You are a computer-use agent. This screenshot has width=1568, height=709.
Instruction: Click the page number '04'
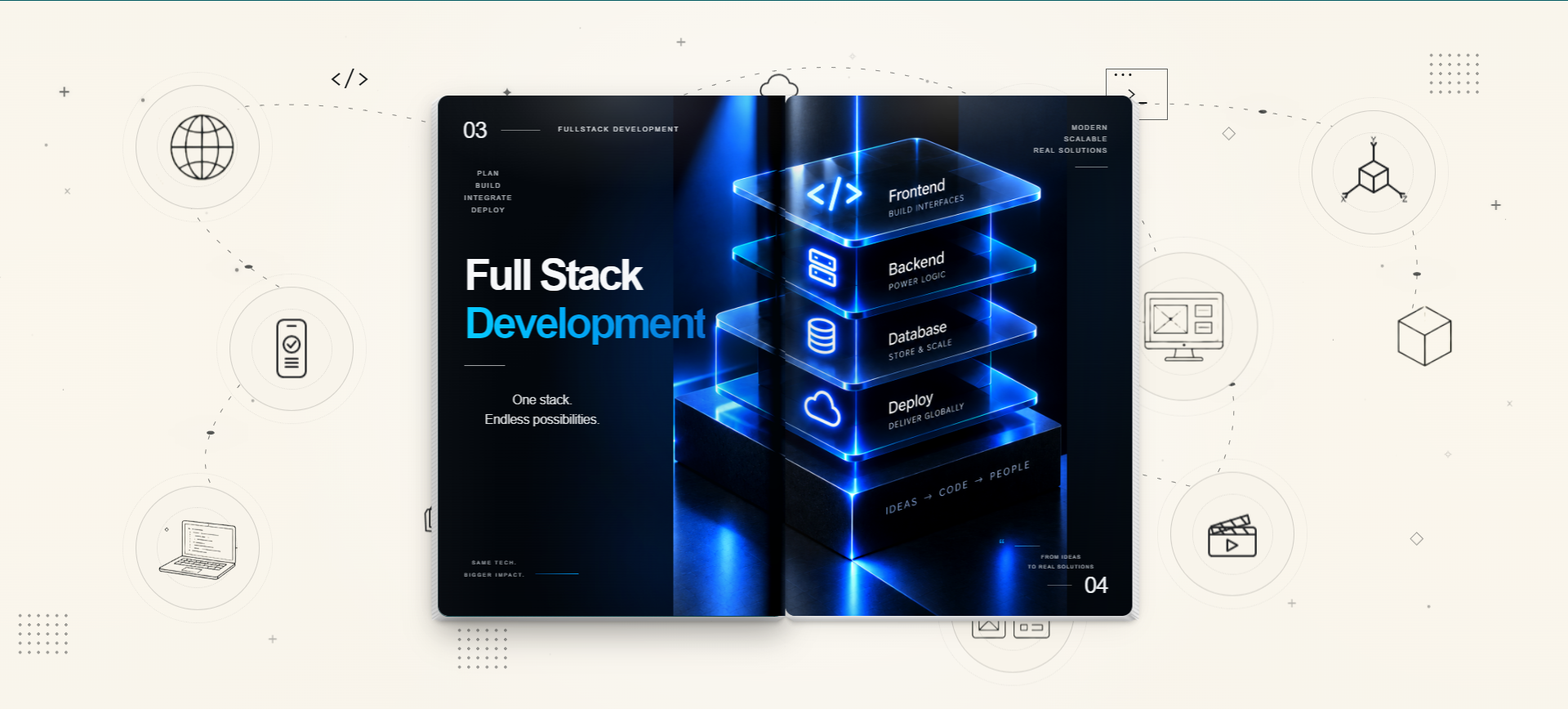(1096, 585)
